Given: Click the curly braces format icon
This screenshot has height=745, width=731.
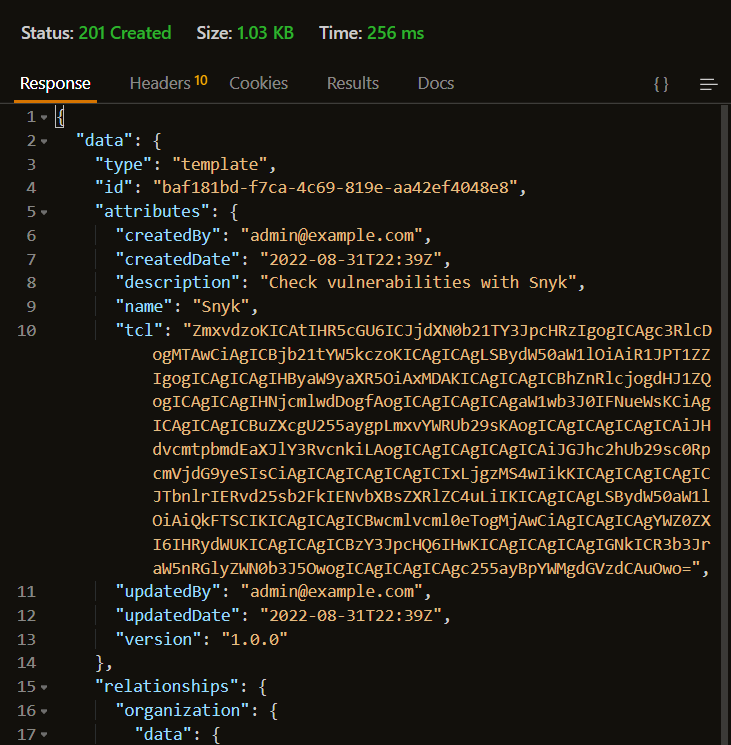Looking at the screenshot, I should click(x=661, y=84).
